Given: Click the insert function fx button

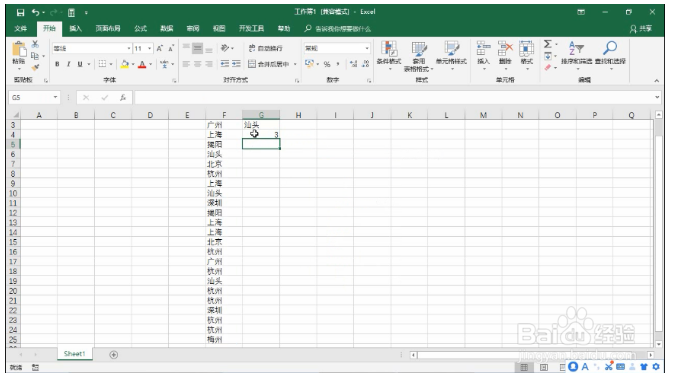Looking at the screenshot, I should (x=123, y=98).
